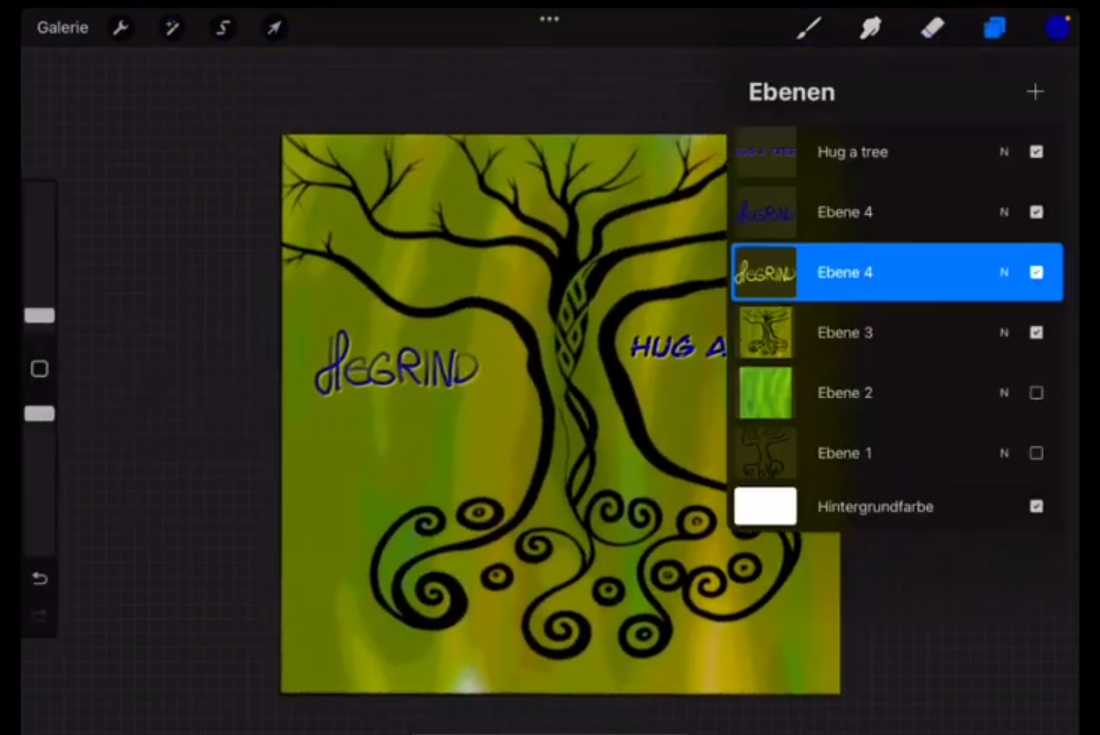Select the Eraser tool
Viewport: 1100px width, 735px height.
click(x=932, y=28)
